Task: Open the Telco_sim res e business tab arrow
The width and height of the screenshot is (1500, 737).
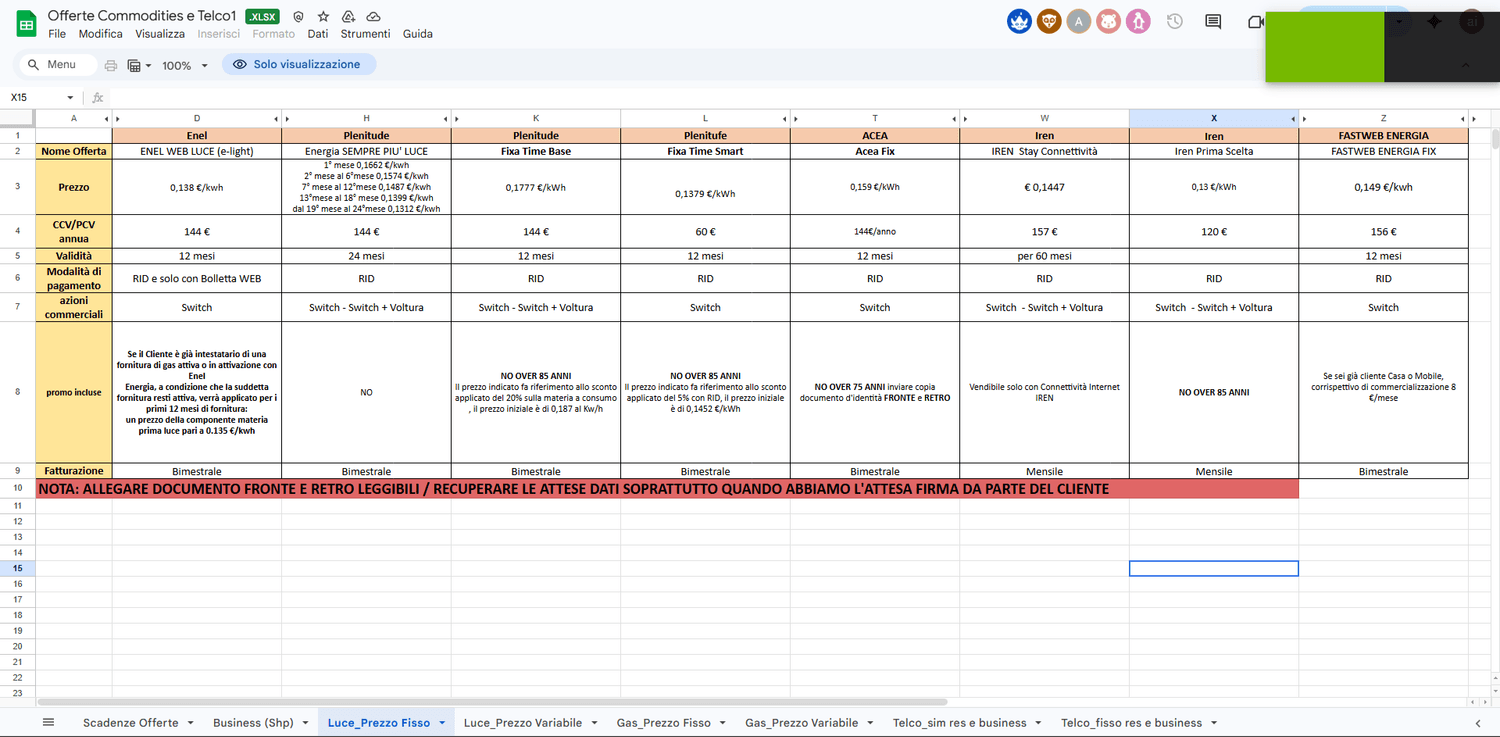Action: coord(1037,723)
